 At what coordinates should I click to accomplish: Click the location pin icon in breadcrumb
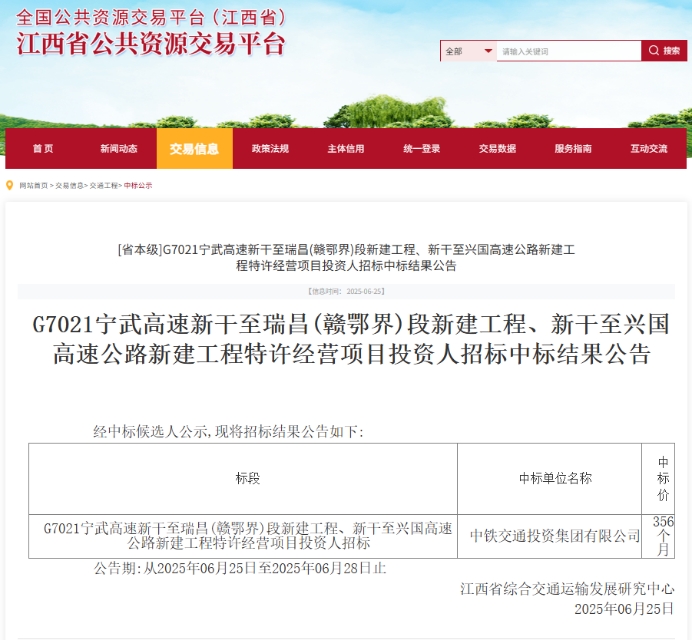click(10, 185)
